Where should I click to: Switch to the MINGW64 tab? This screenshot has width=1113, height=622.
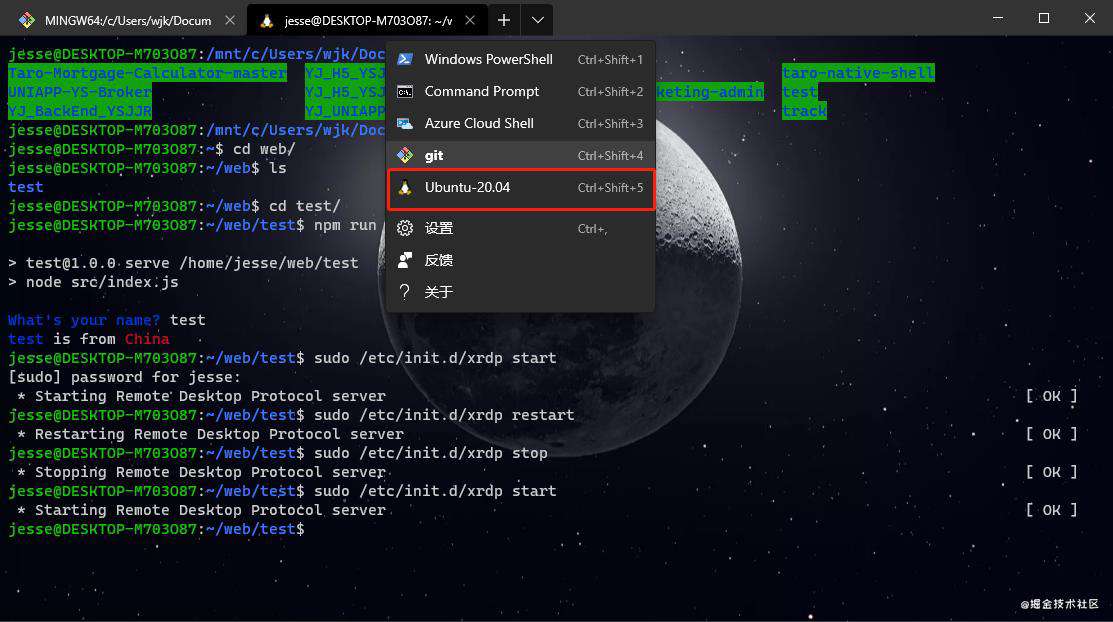coord(128,21)
